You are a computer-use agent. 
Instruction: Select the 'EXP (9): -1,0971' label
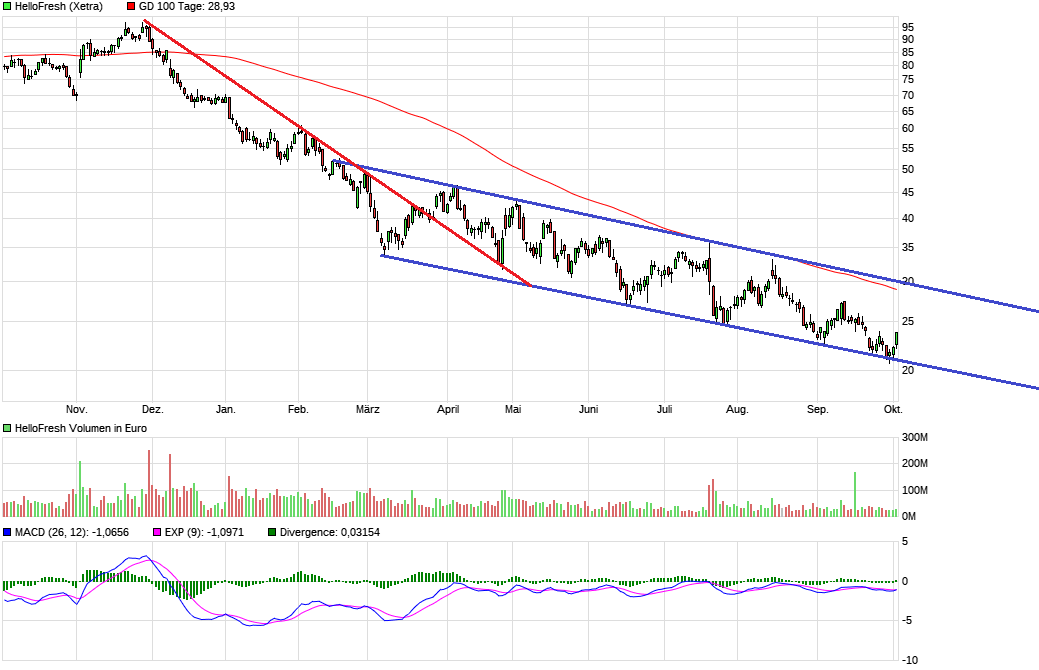pyautogui.click(x=204, y=532)
